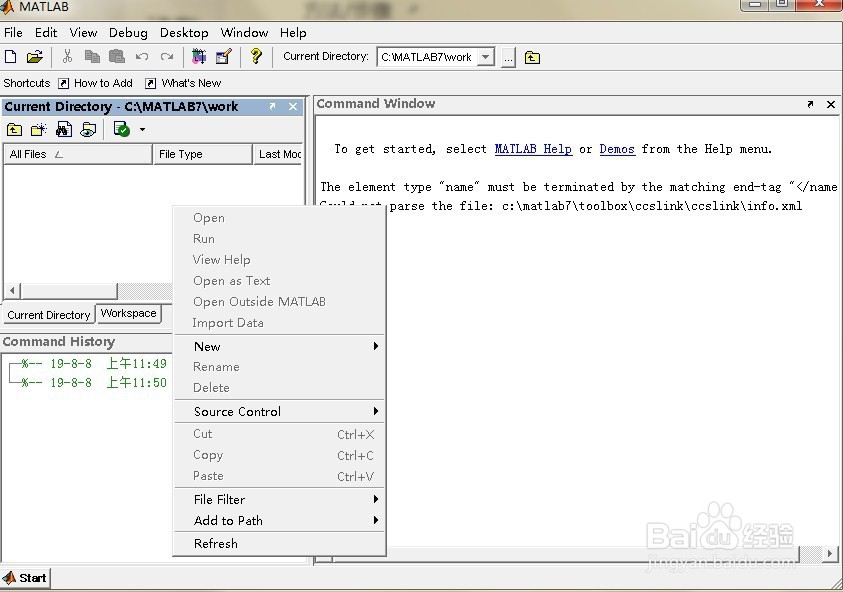Go up one directory level in main toolbar
This screenshot has width=843, height=592.
(532, 57)
